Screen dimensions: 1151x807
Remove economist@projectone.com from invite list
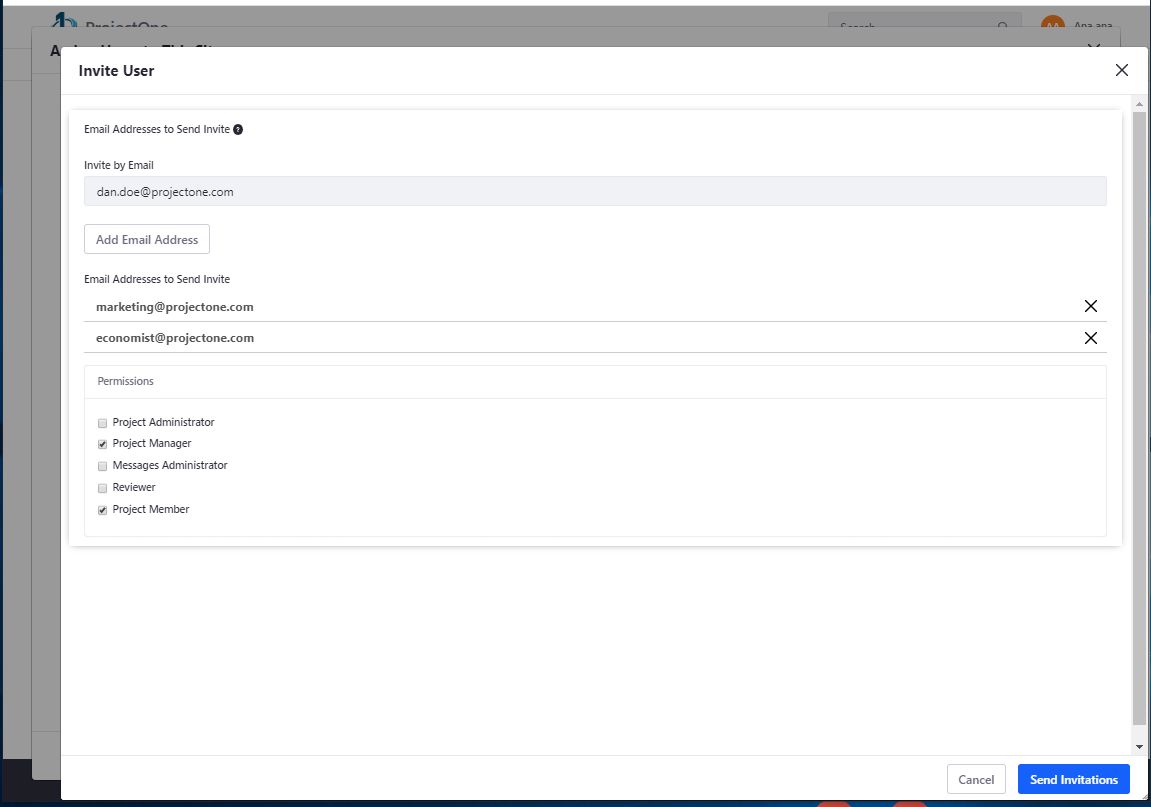pyautogui.click(x=1090, y=338)
